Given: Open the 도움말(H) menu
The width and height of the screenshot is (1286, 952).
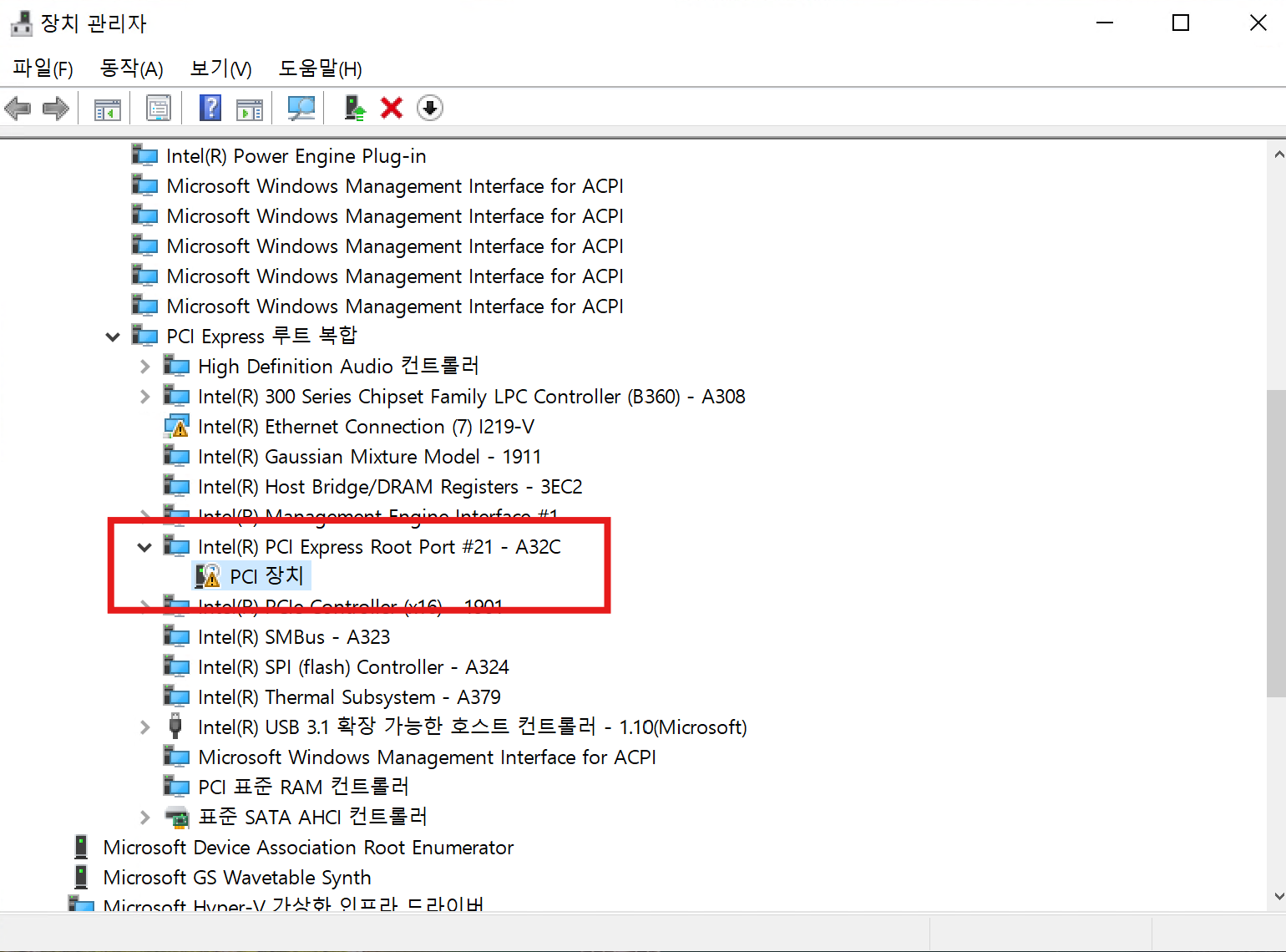Looking at the screenshot, I should pyautogui.click(x=321, y=68).
